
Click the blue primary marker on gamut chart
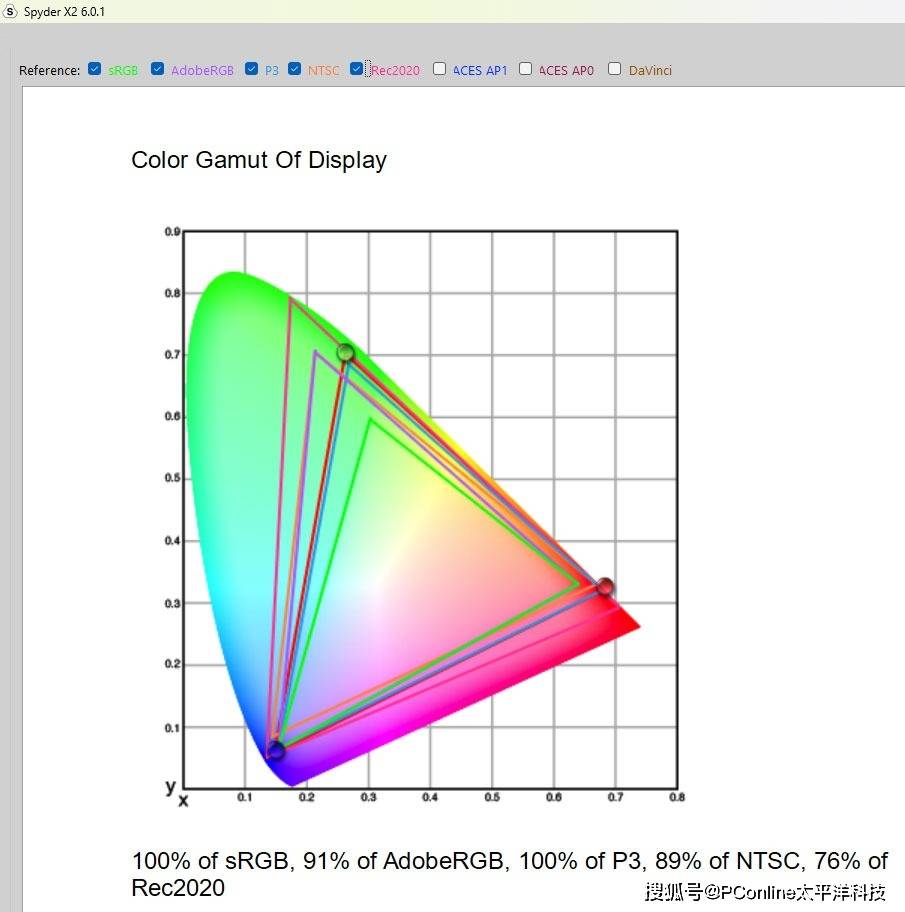275,750
